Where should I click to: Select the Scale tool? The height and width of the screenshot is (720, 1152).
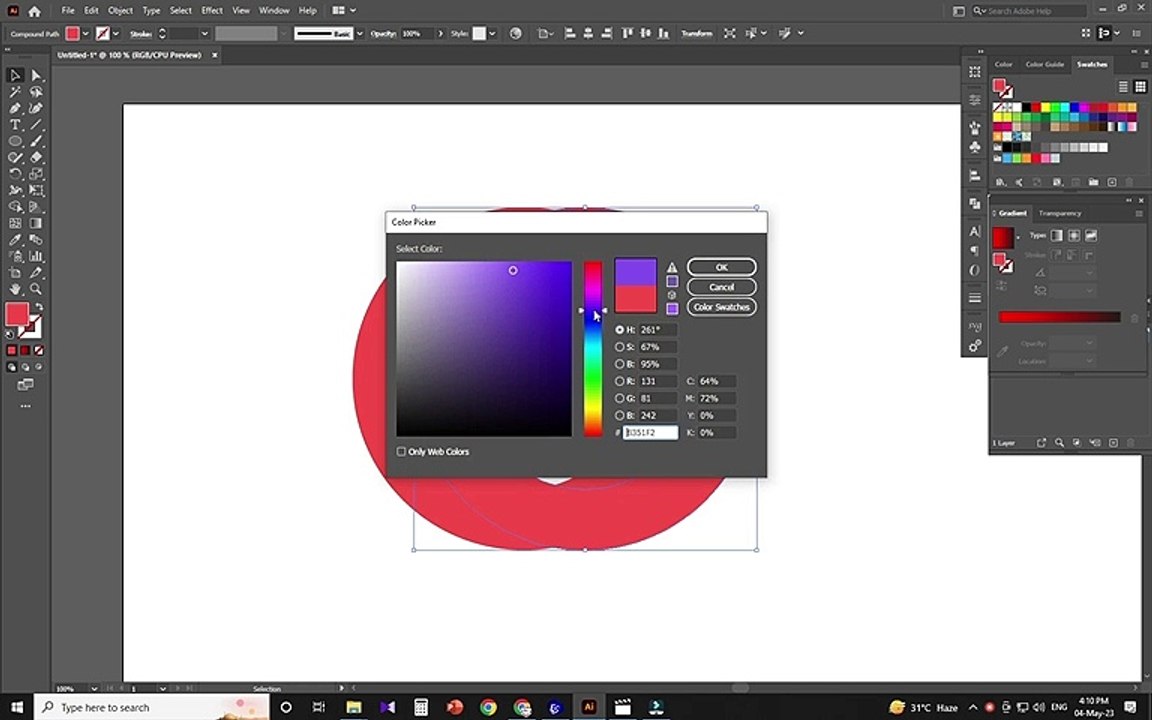point(36,174)
